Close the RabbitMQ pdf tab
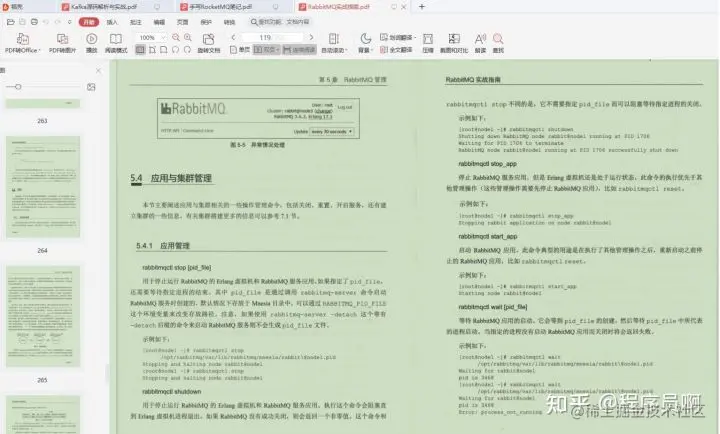This screenshot has width=720, height=434. click(x=404, y=7)
